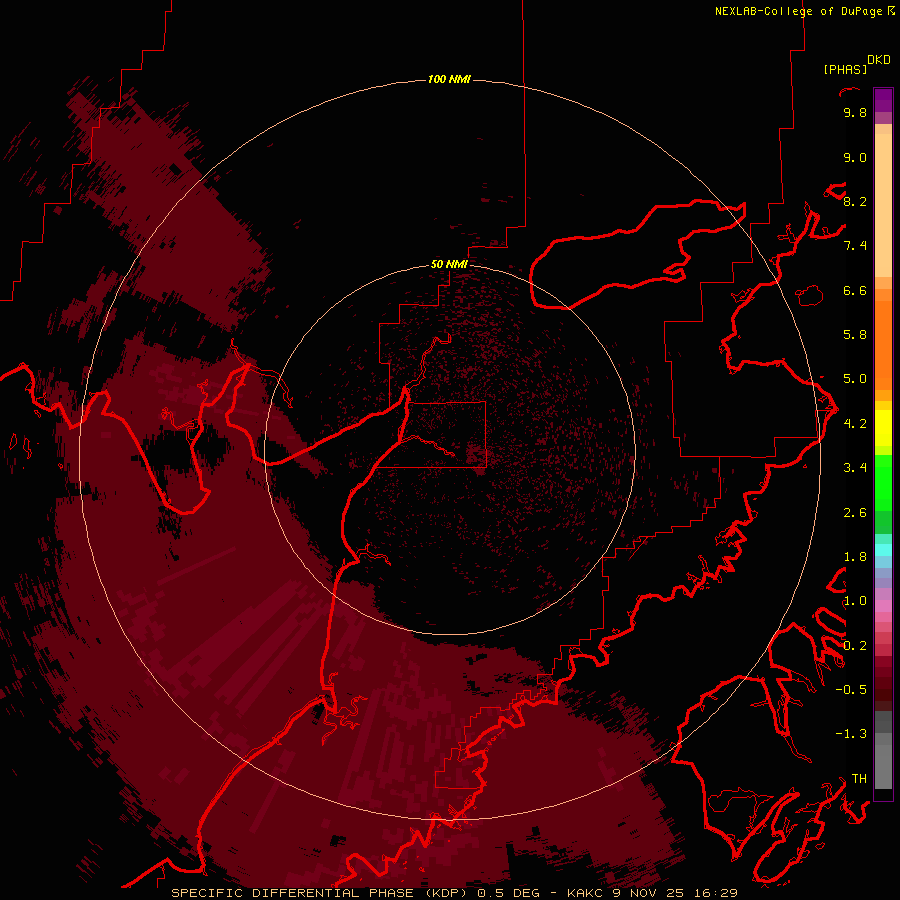Click the purple top band of color scale
The width and height of the screenshot is (900, 900).
pyautogui.click(x=883, y=100)
